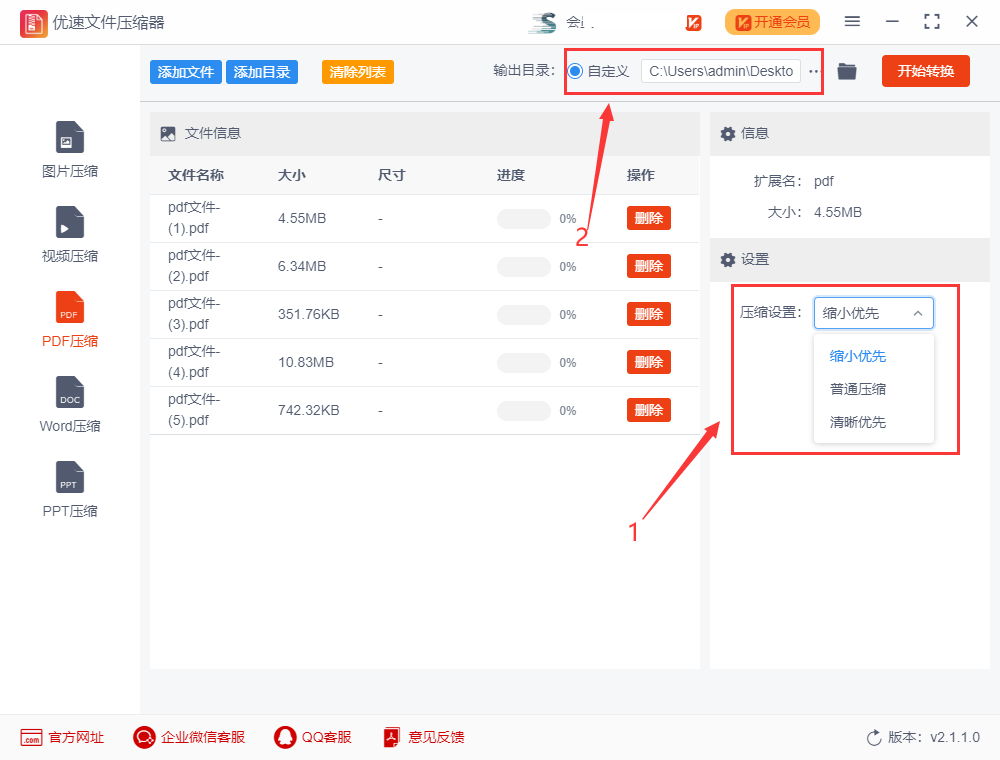The width and height of the screenshot is (1000, 760).
Task: Click the 开始转换 button
Action: tap(925, 71)
